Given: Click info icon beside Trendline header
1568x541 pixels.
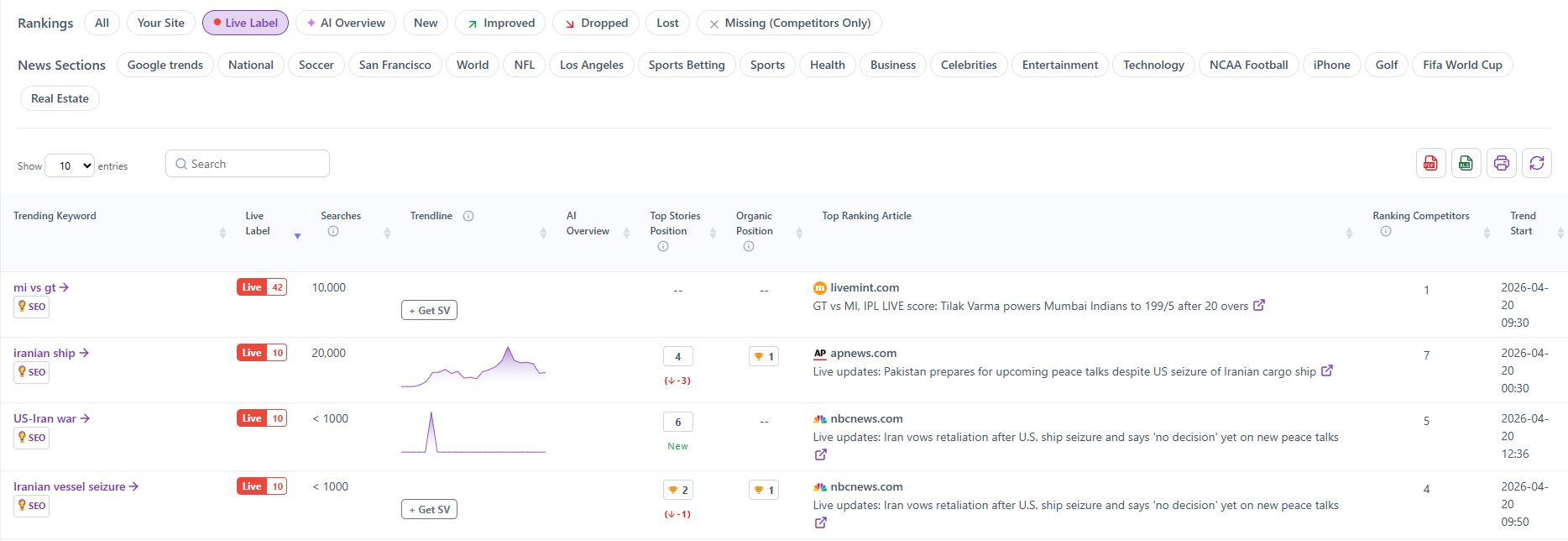Looking at the screenshot, I should [468, 216].
